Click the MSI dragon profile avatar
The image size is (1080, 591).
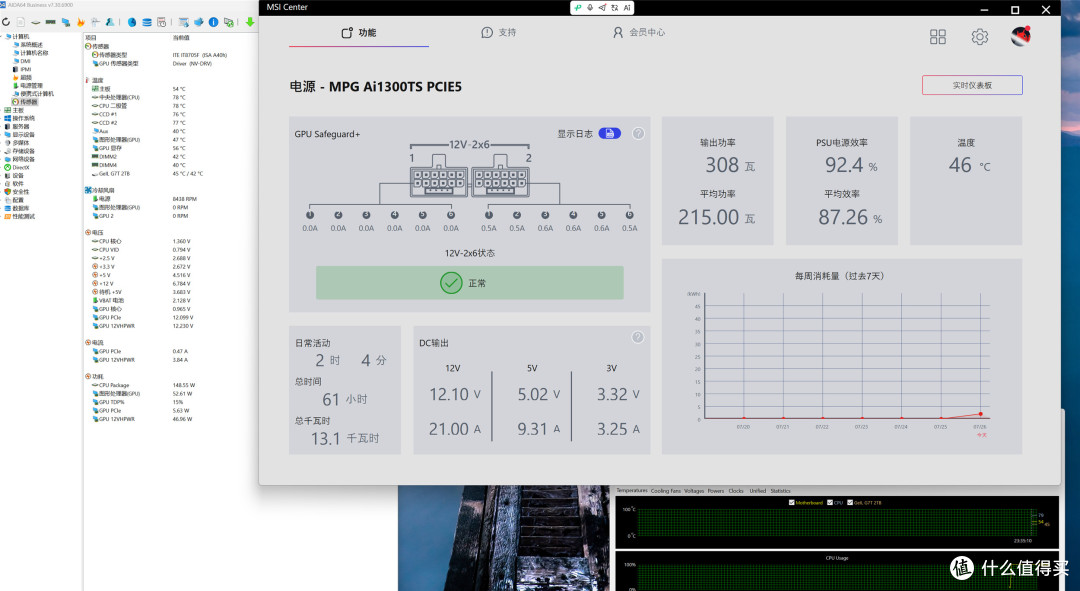1021,36
